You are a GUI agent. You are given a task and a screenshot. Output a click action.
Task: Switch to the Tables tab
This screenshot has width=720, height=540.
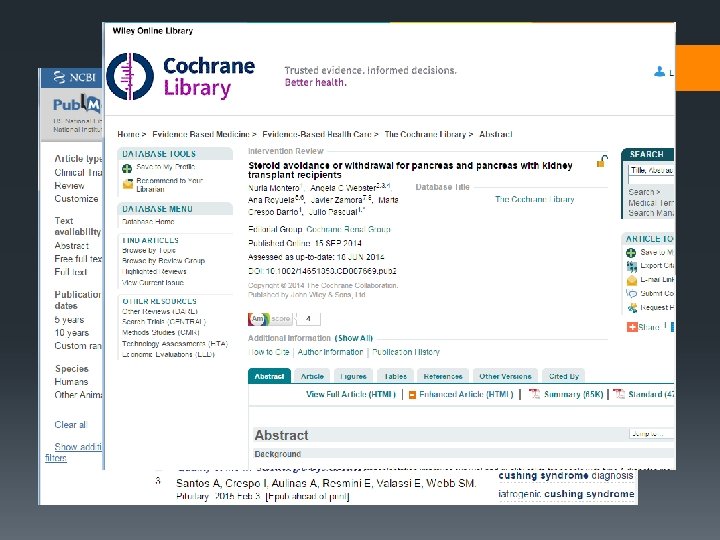(395, 376)
